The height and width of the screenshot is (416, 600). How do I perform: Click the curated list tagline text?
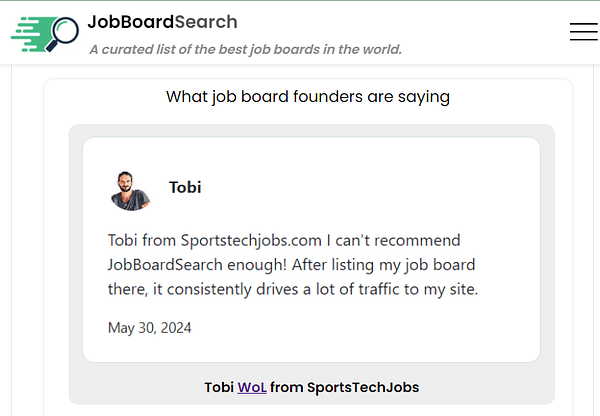(245, 49)
